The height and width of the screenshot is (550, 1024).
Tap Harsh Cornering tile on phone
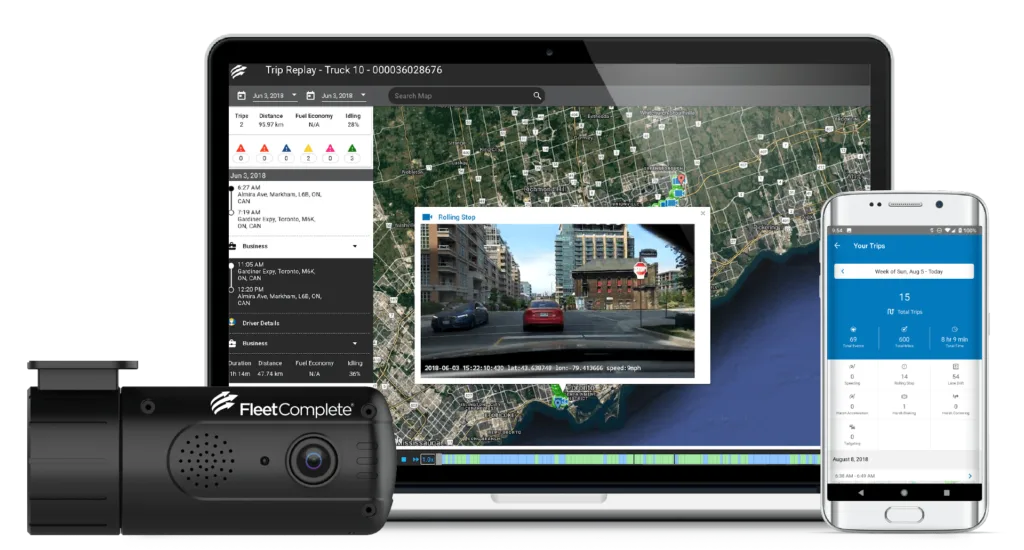955,404
